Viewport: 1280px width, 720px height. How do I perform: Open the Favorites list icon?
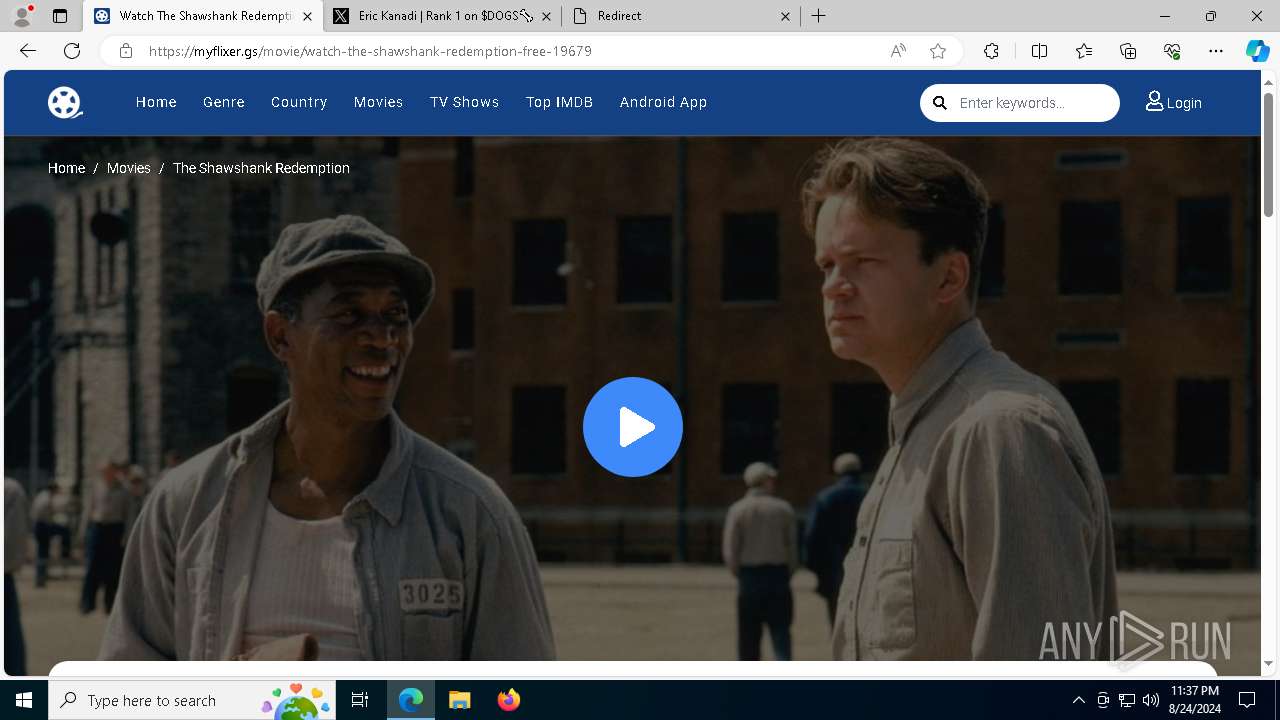(1084, 51)
